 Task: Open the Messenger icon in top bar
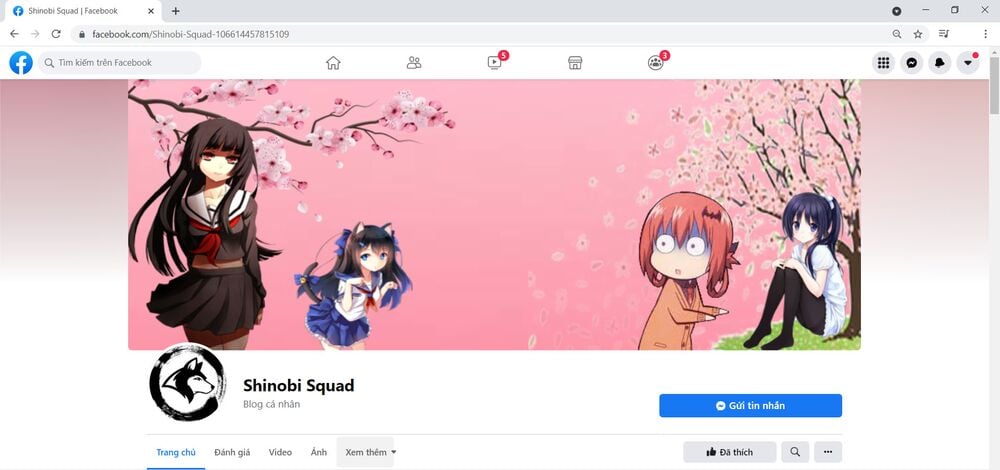[x=911, y=62]
